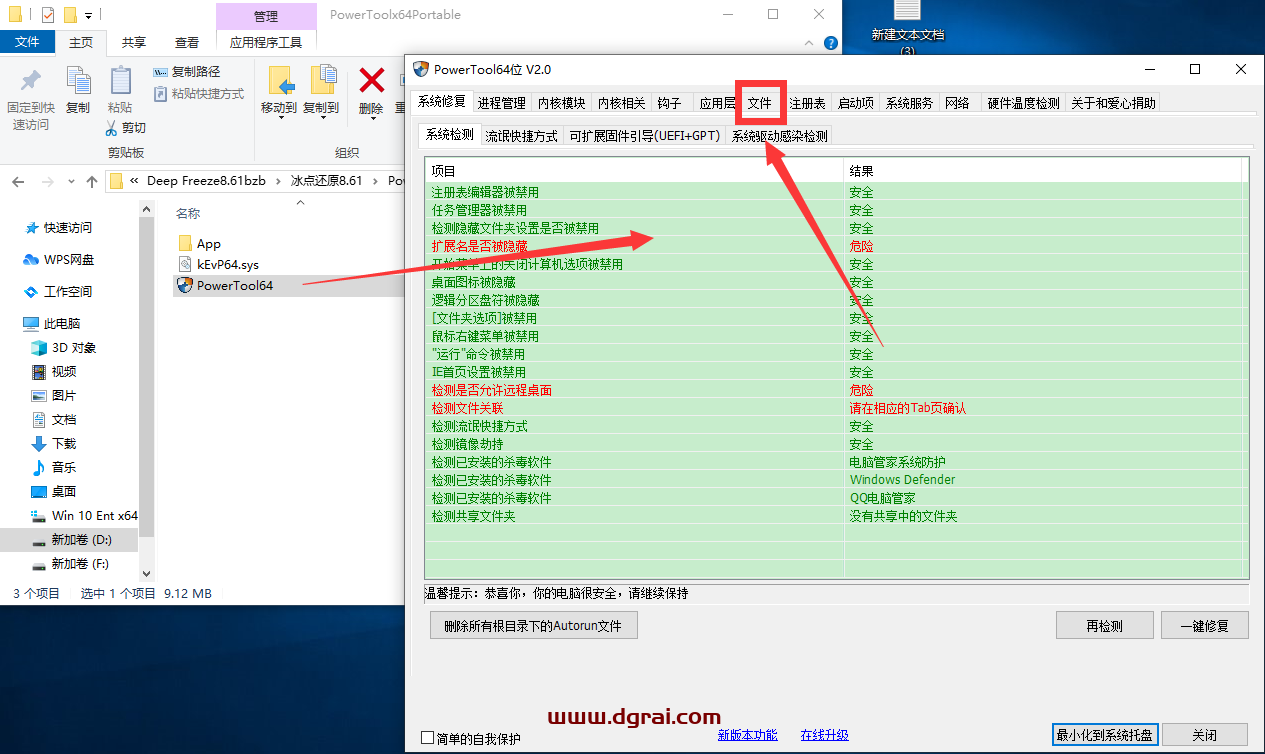Open the 视频 folder in the sidebar
1265x754 pixels.
tap(54, 372)
